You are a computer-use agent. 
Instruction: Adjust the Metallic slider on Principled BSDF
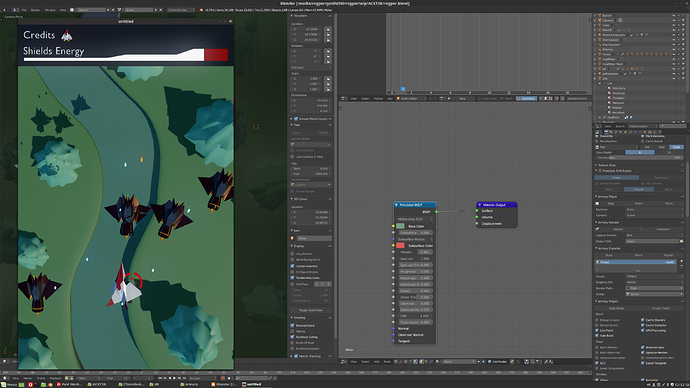[415, 252]
